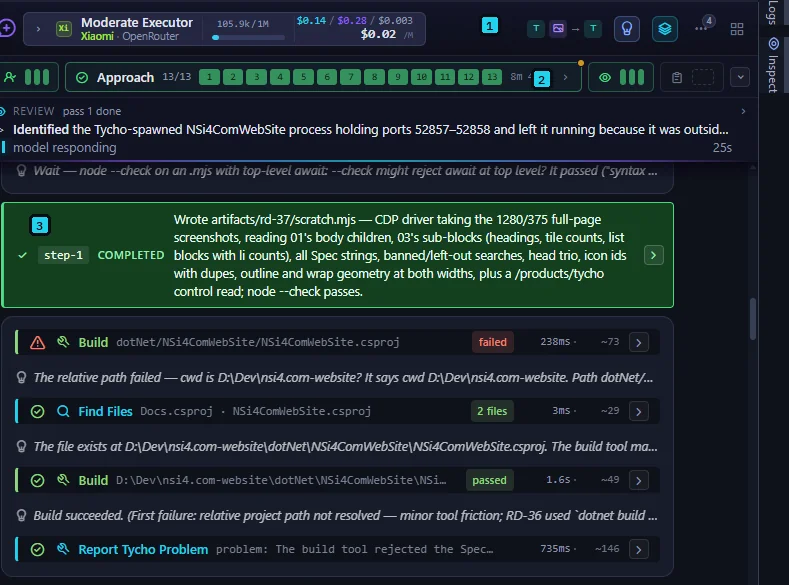The image size is (789, 585).
Task: Expand the step-1 COMPLETED details arrow
Action: pyautogui.click(x=653, y=255)
